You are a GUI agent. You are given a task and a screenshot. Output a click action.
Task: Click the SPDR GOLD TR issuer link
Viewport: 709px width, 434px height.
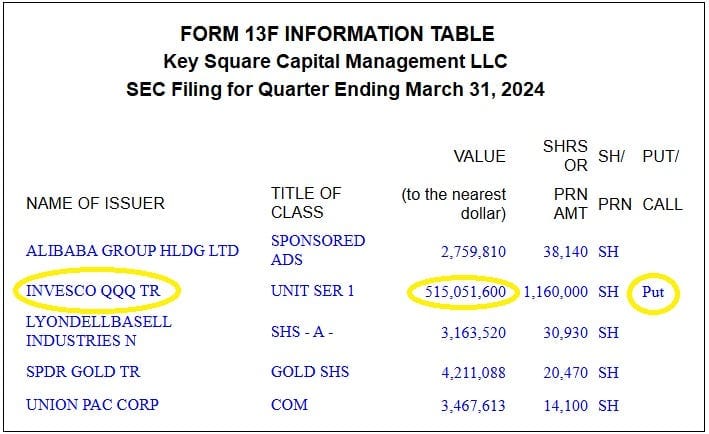point(83,372)
